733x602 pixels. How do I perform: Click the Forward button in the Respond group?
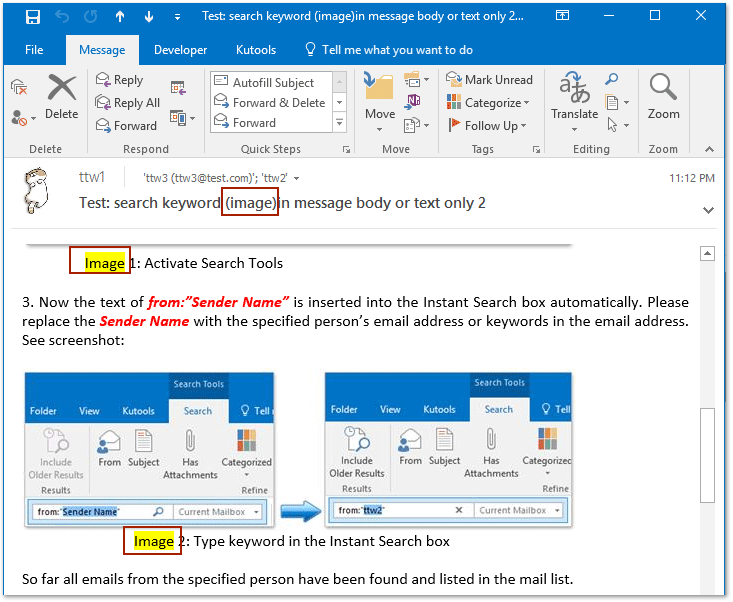pyautogui.click(x=126, y=126)
